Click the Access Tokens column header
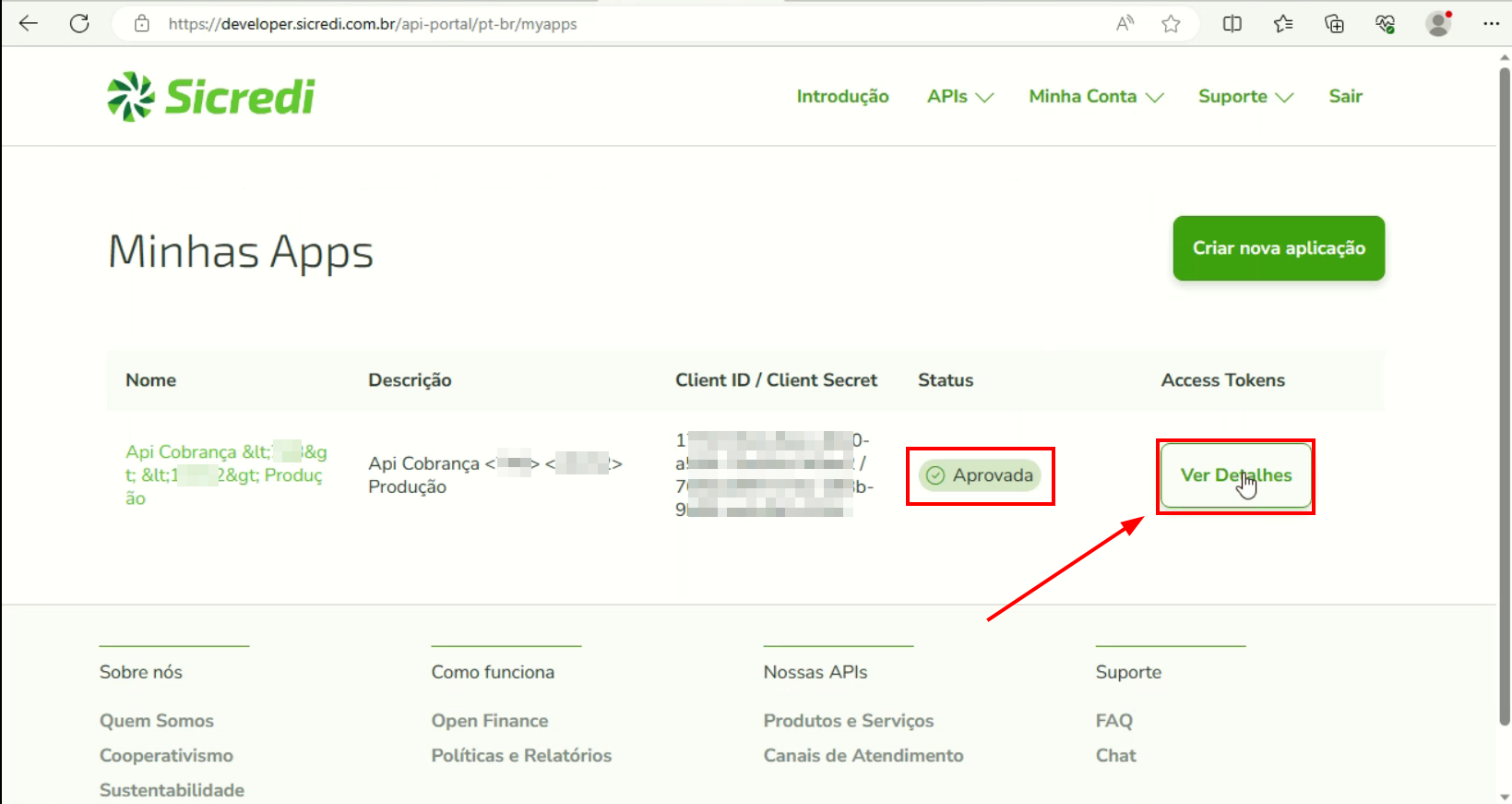 (x=1222, y=380)
